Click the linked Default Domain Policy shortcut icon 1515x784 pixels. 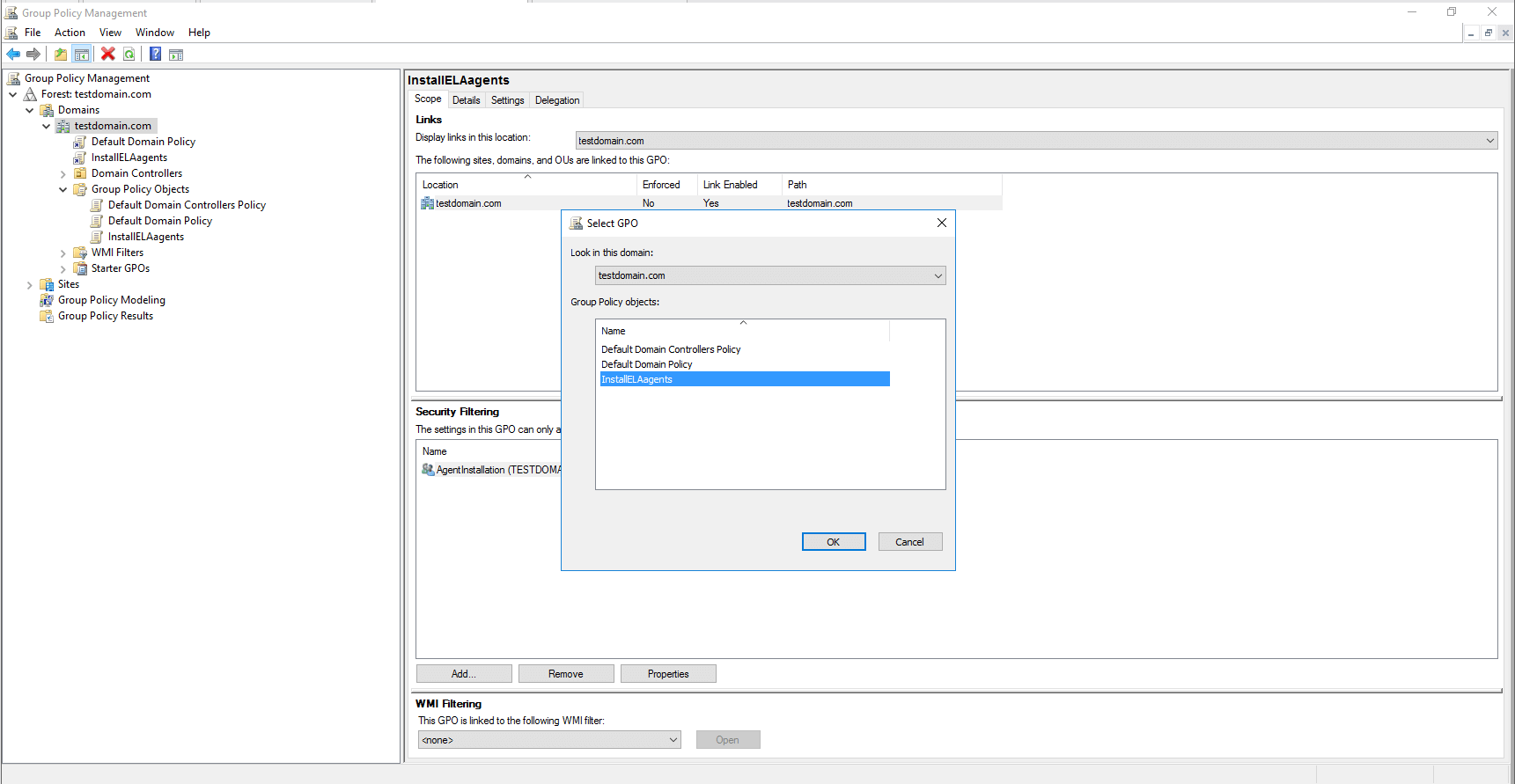pyautogui.click(x=80, y=142)
